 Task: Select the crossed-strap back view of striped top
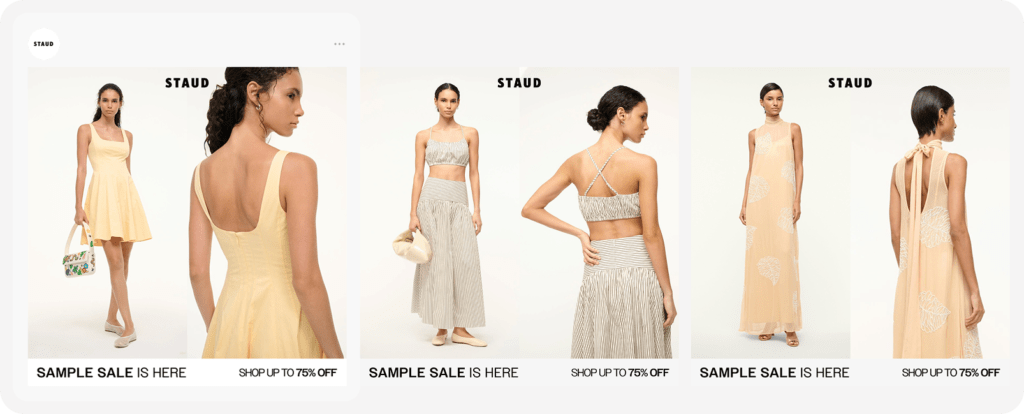click(x=600, y=213)
